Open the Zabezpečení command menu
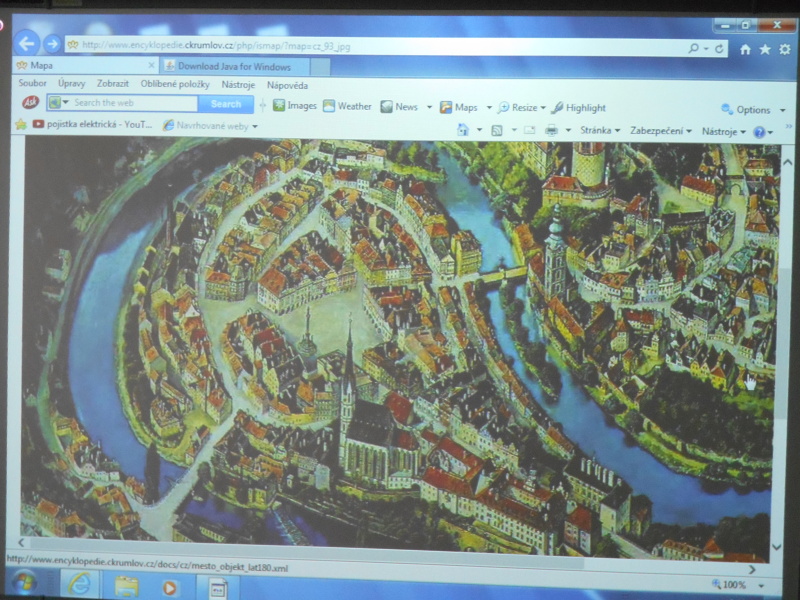Viewport: 800px width, 600px height. click(661, 131)
